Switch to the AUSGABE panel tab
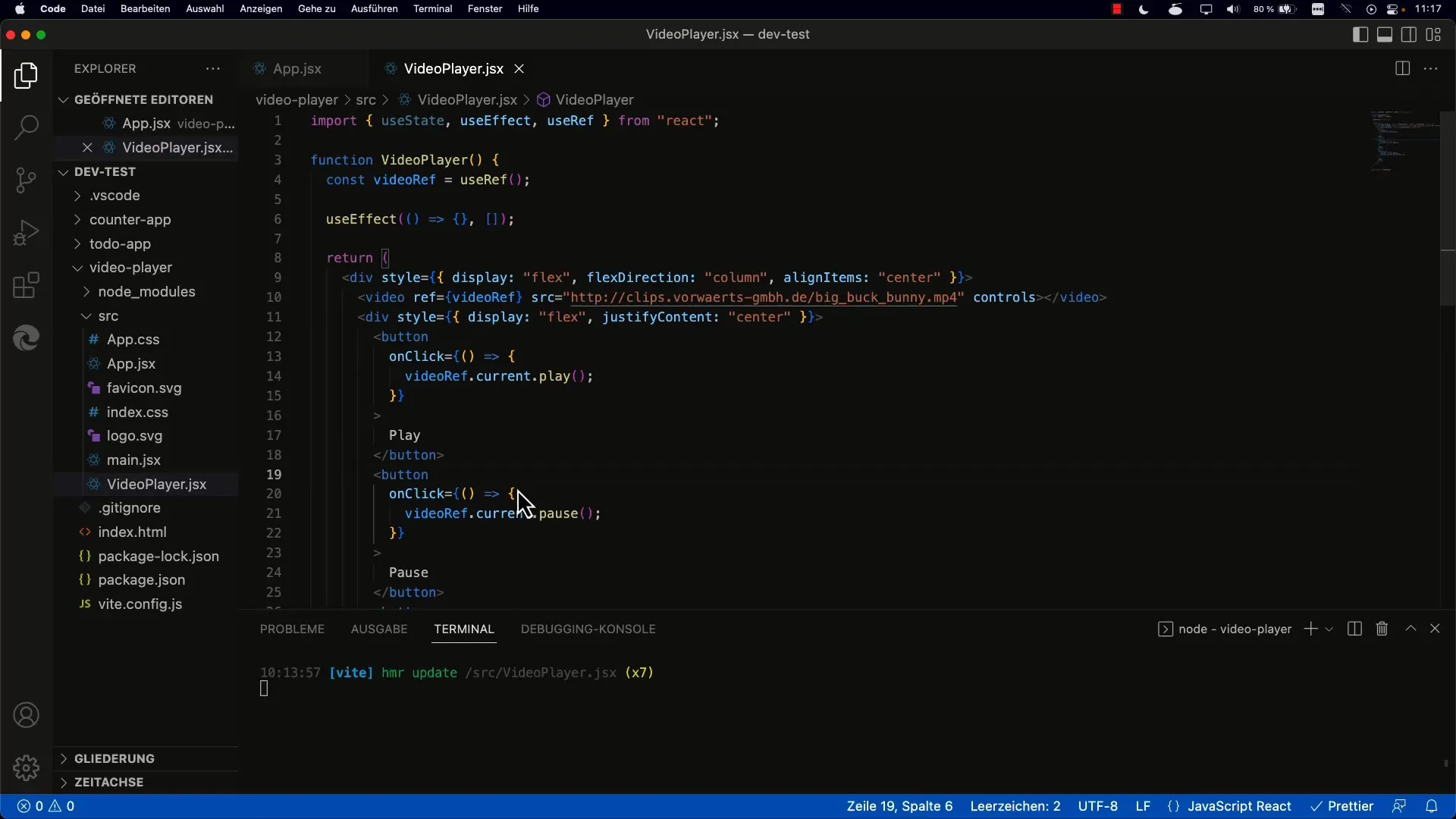The image size is (1456, 819). [379, 629]
